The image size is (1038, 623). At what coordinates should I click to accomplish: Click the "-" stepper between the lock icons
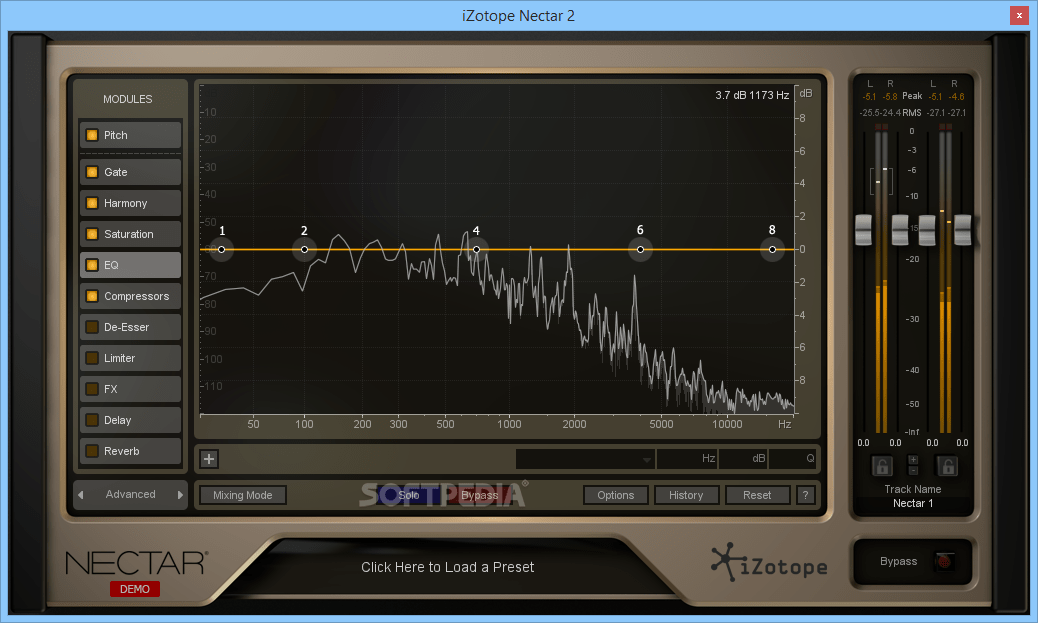[913, 471]
